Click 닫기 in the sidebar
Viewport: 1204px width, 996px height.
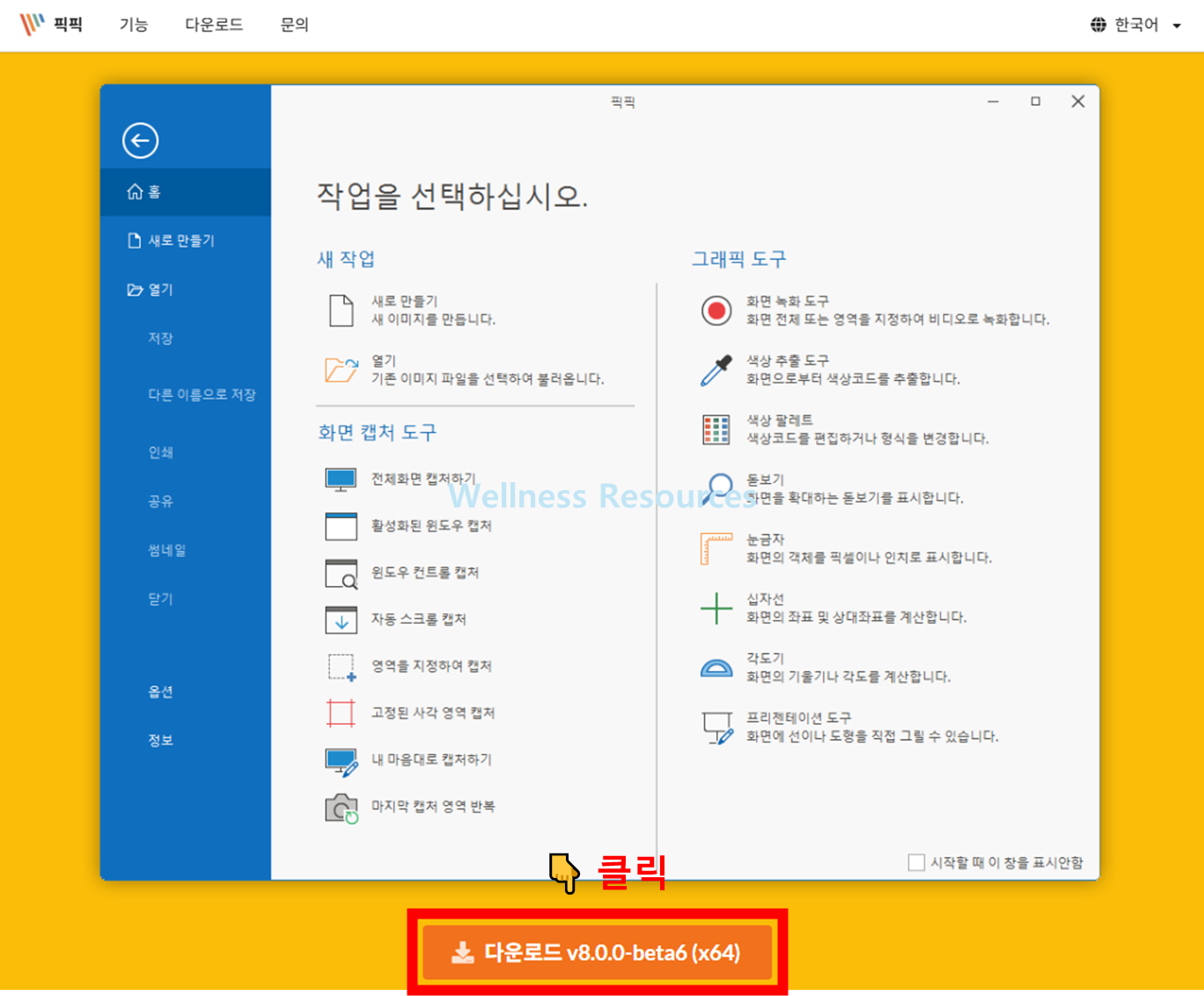160,598
